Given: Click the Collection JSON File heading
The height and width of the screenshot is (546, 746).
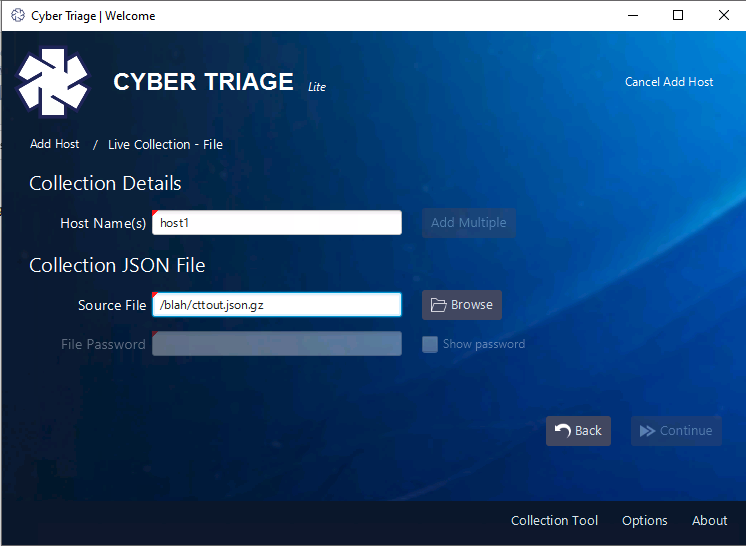Looking at the screenshot, I should [x=117, y=265].
